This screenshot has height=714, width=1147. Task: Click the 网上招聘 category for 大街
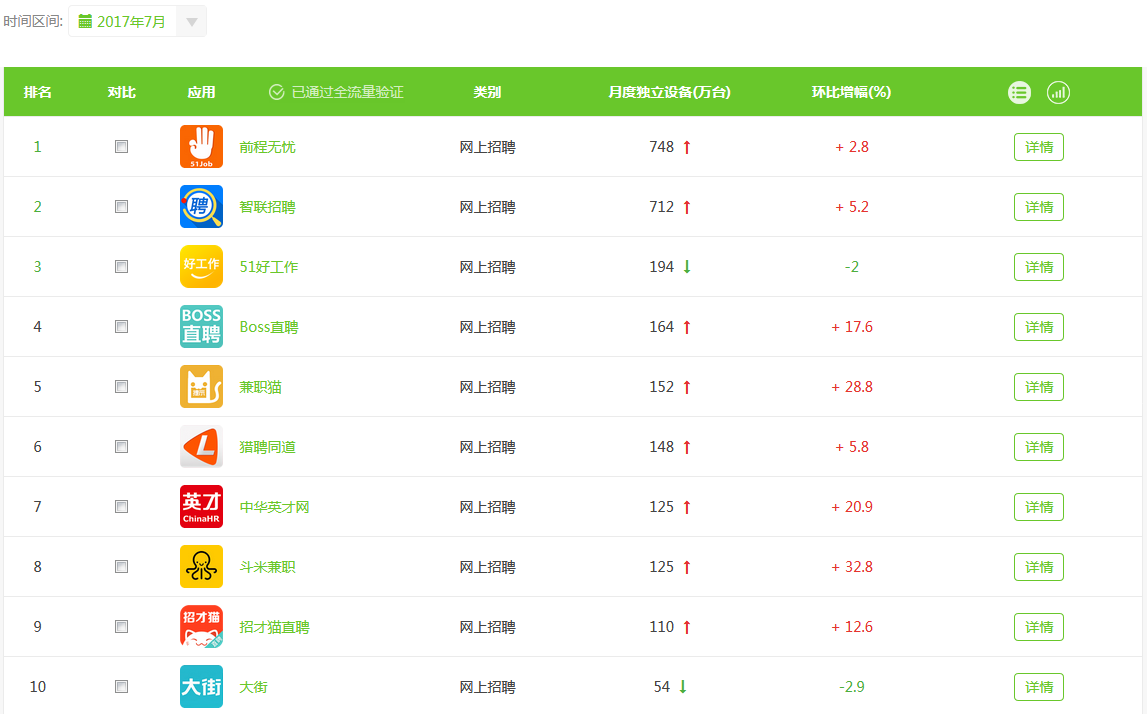(487, 687)
